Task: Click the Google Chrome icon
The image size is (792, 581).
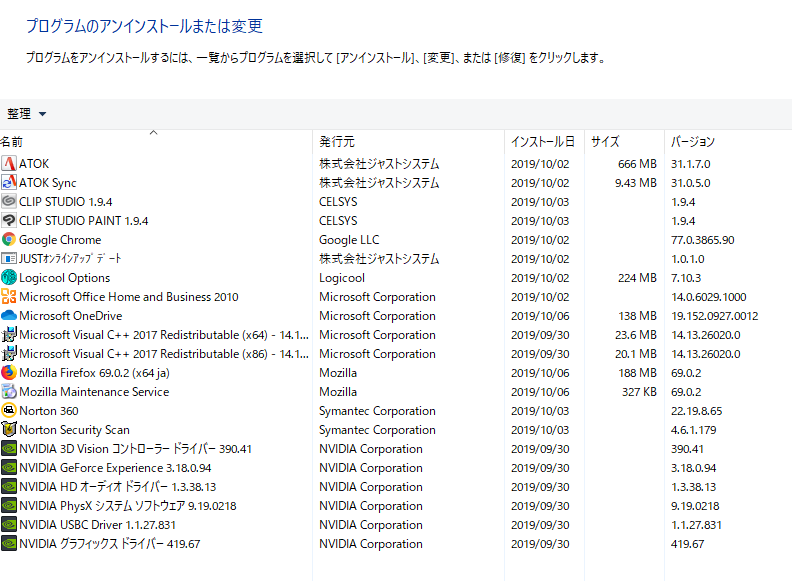Action: [x=9, y=240]
